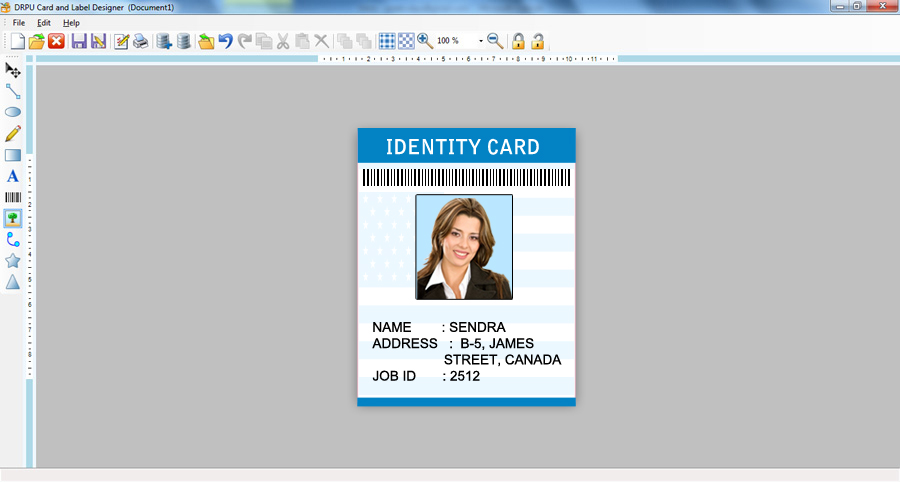Select the Ellipse drawing tool
The image size is (900, 482).
(13, 112)
